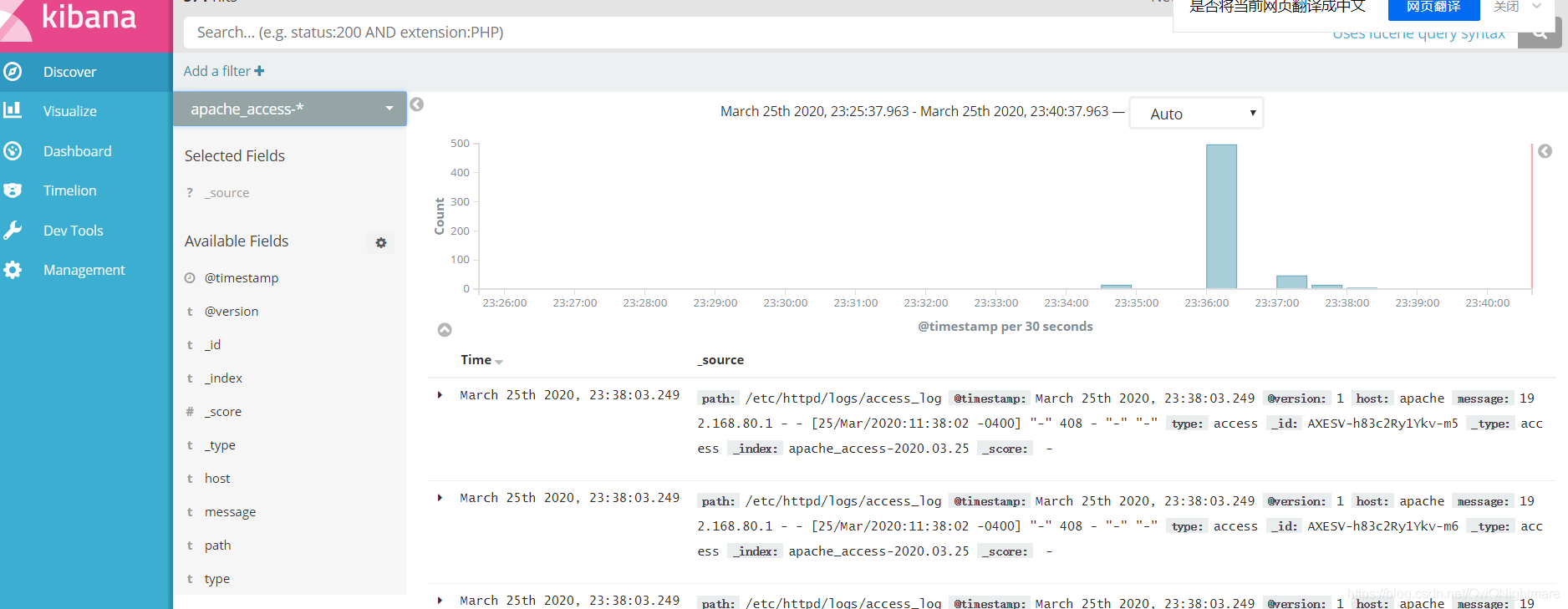The width and height of the screenshot is (1568, 609).
Task: Open the Discover compass icon
Action: pyautogui.click(x=13, y=72)
